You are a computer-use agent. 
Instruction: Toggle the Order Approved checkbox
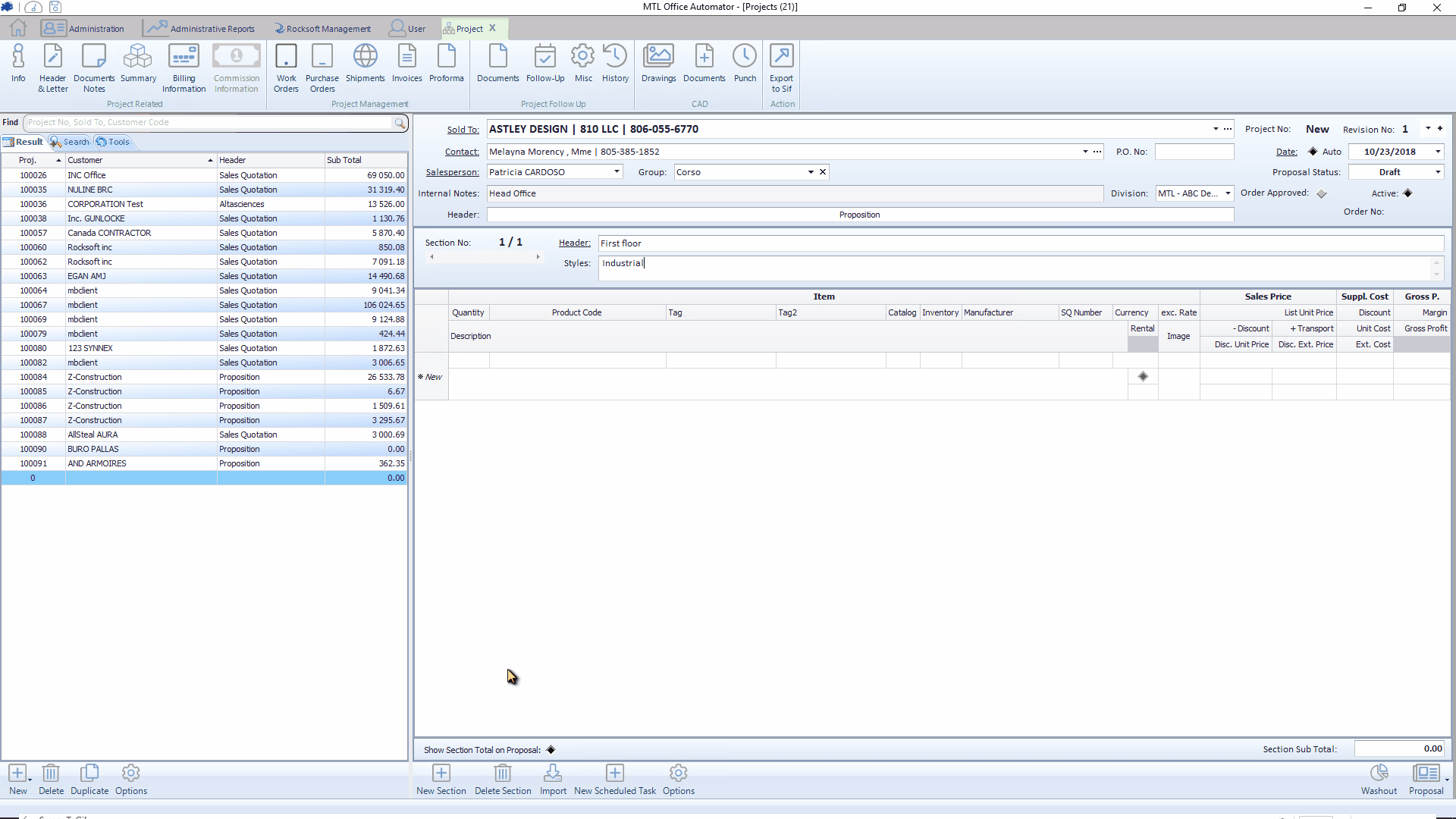point(1322,194)
